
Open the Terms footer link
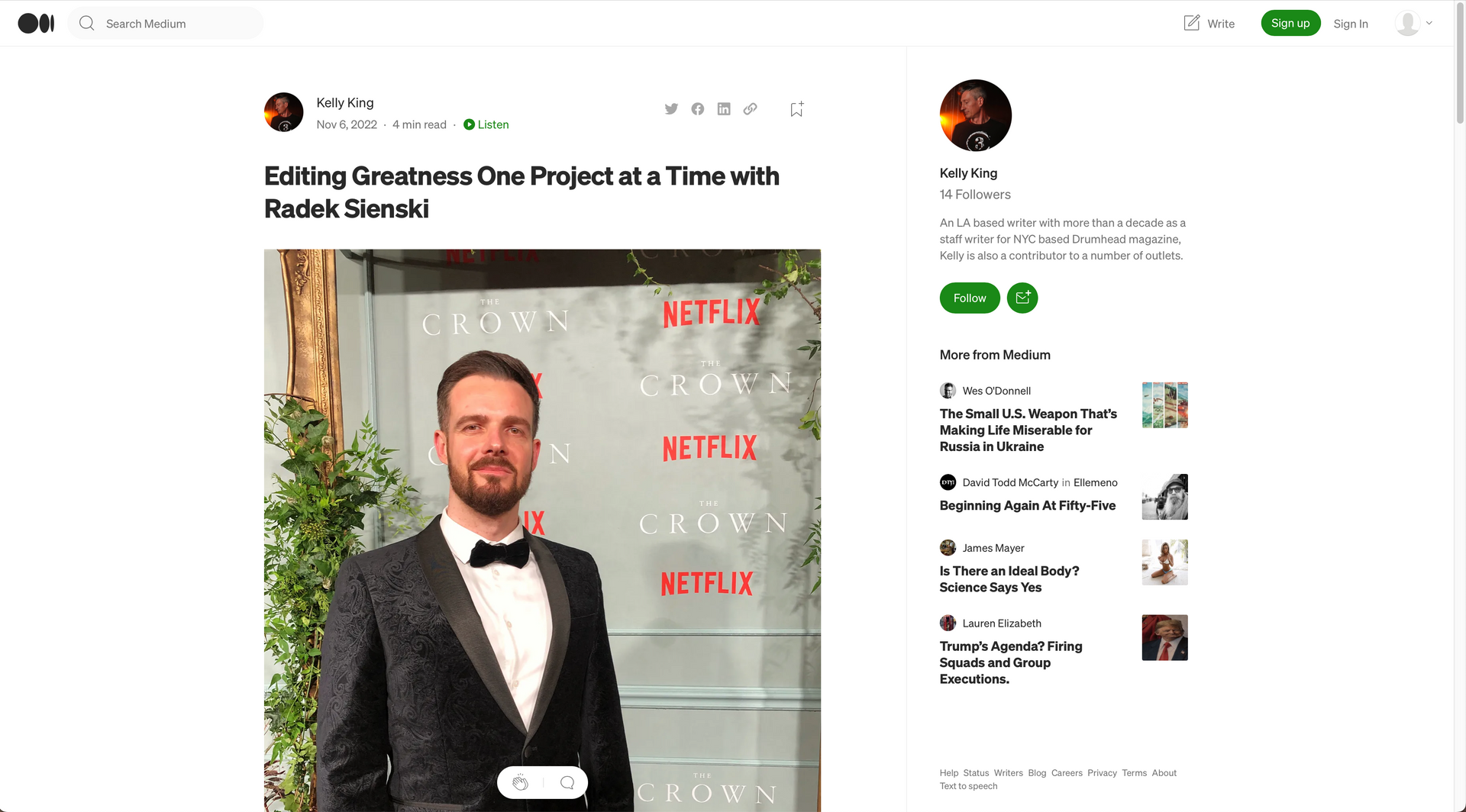(x=1134, y=773)
